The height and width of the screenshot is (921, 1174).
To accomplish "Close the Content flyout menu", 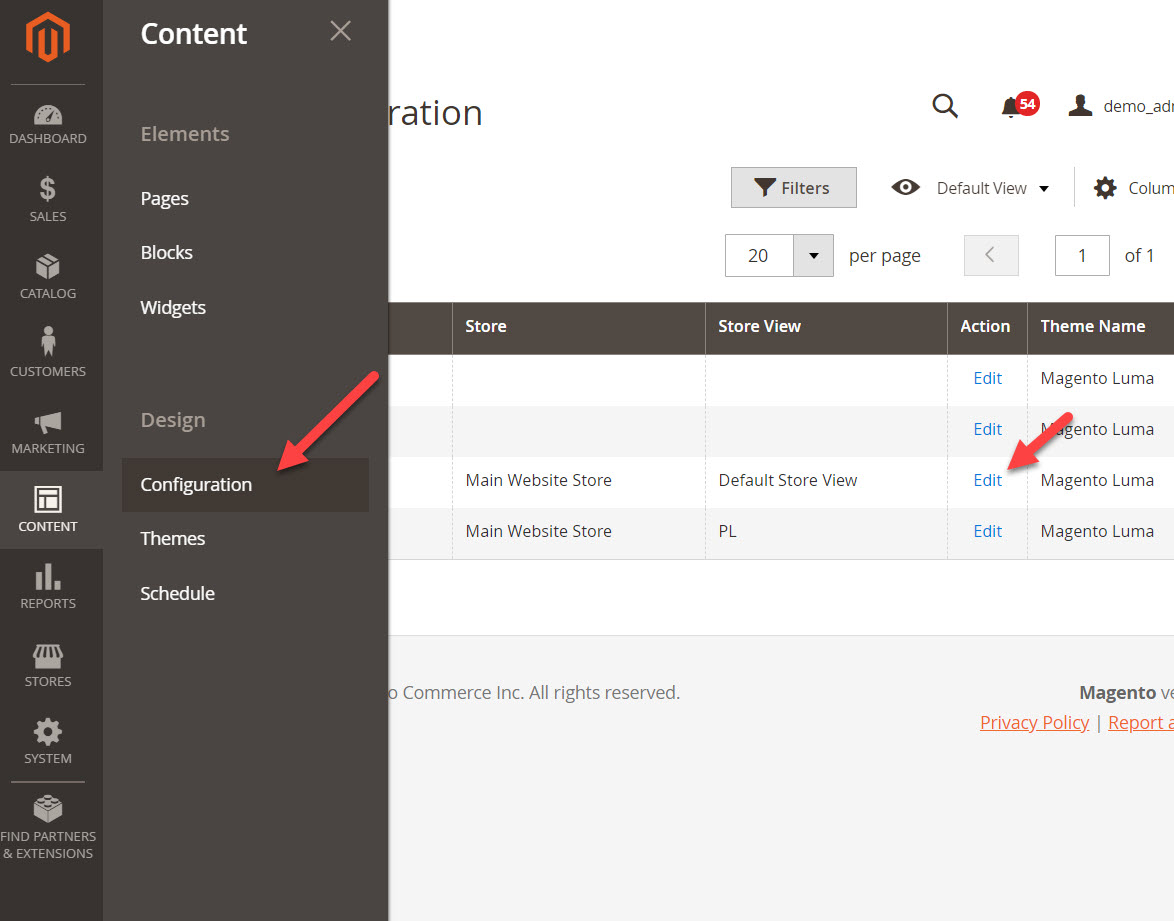I will [340, 31].
